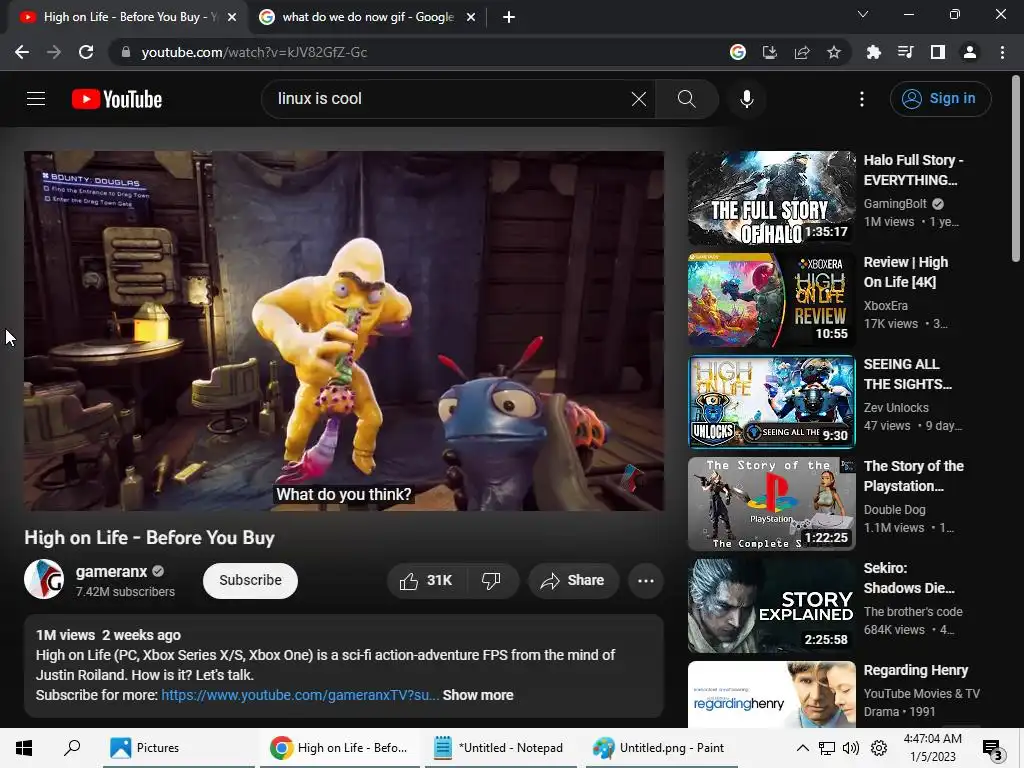Viewport: 1024px width, 768px height.
Task: Expand description with Show more
Action: click(x=478, y=696)
